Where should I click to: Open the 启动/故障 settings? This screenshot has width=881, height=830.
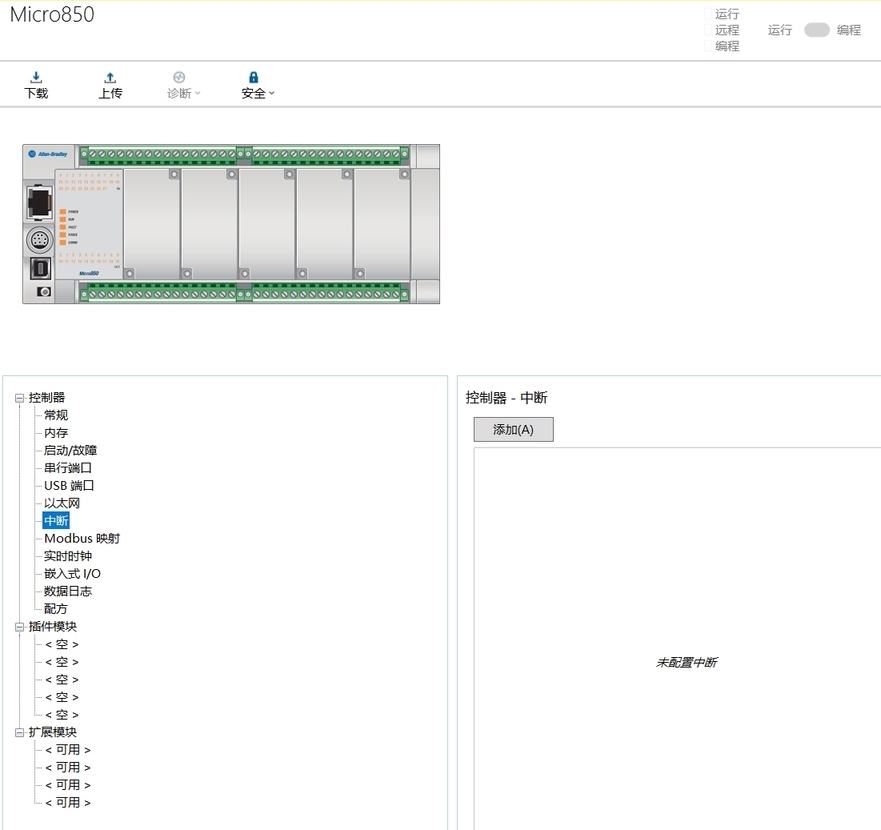[x=70, y=450]
